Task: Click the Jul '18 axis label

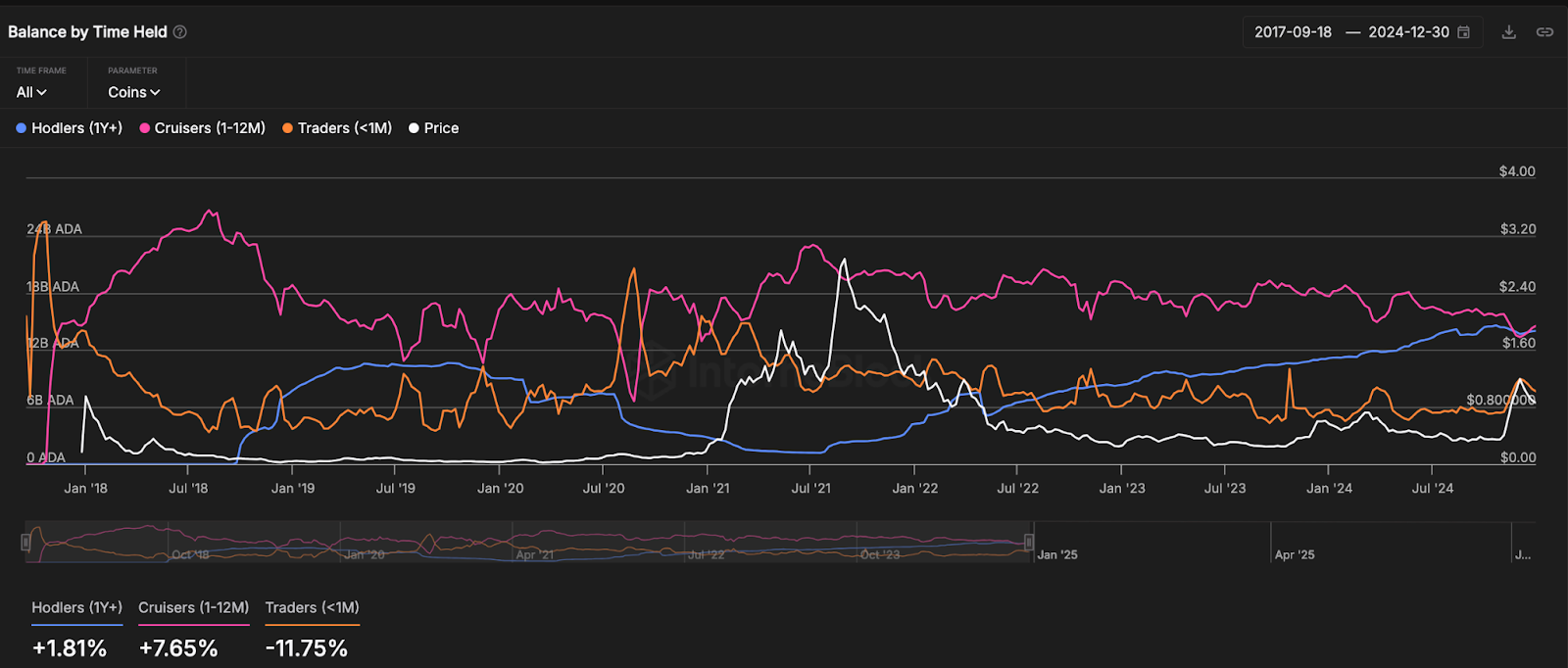Action: [188, 488]
